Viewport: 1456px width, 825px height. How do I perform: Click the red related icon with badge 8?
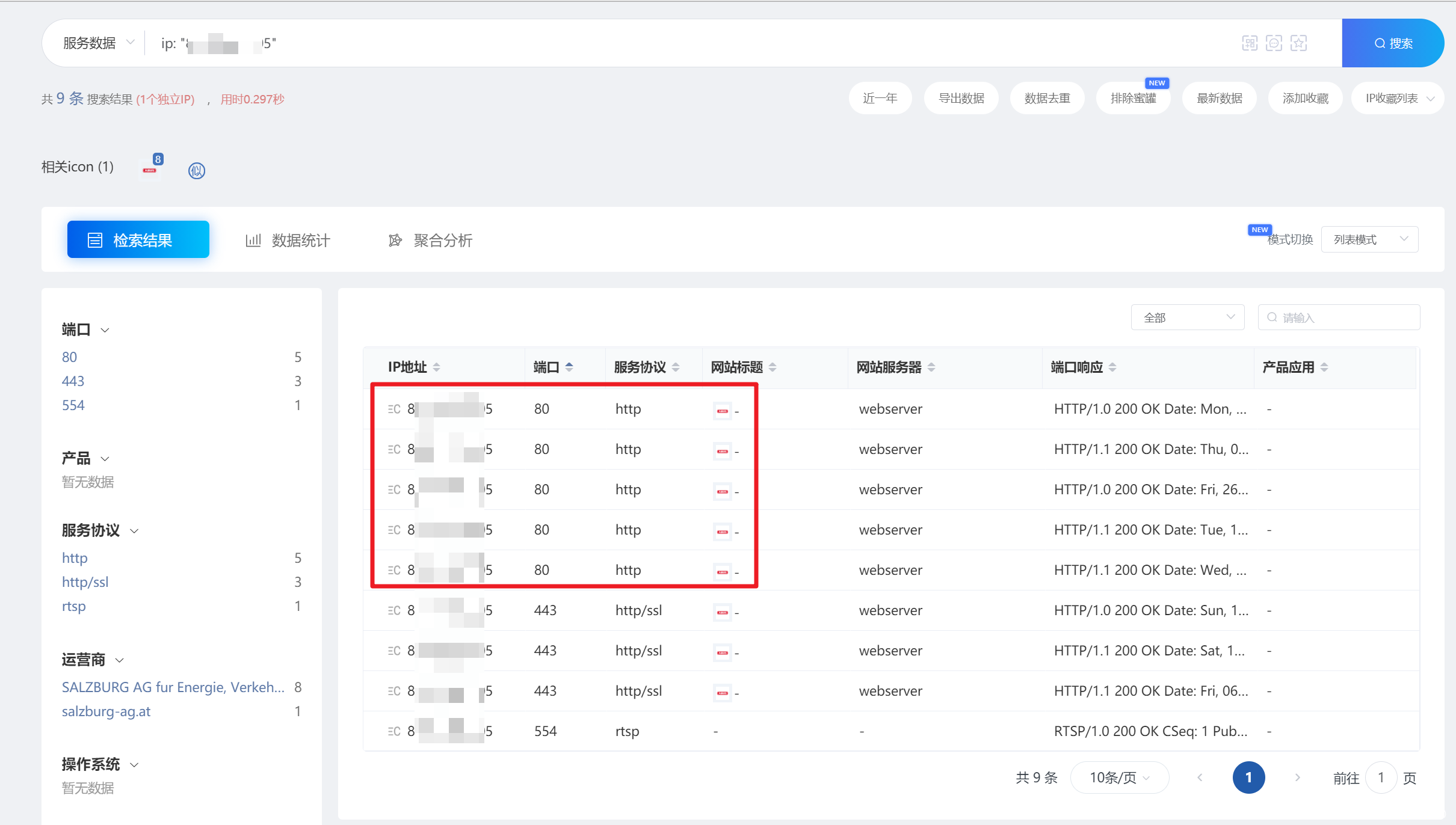click(150, 170)
